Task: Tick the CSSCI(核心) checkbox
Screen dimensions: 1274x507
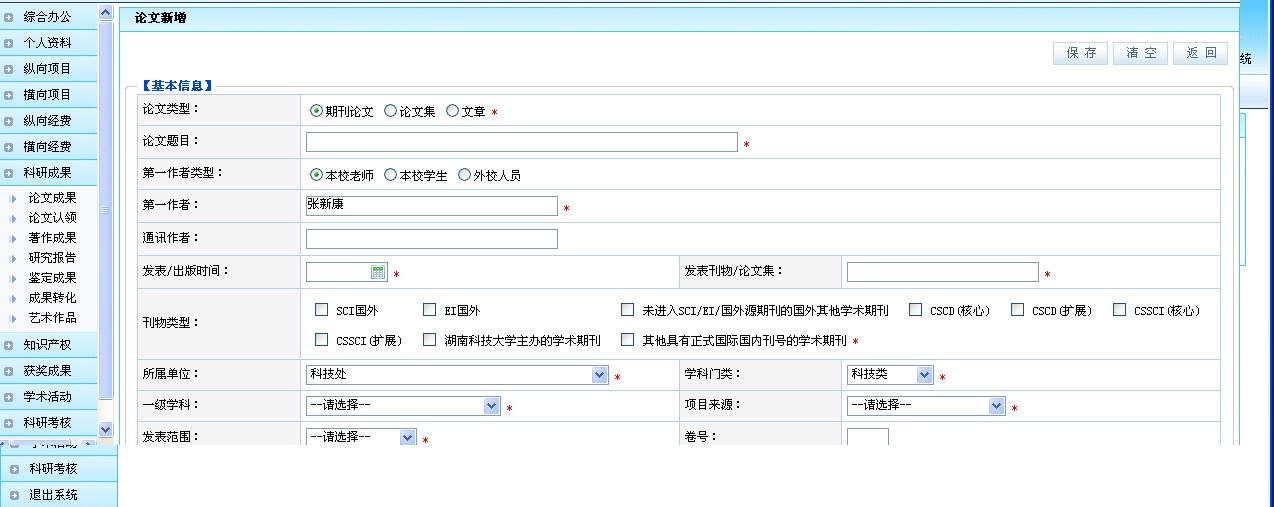Action: pyautogui.click(x=1119, y=310)
